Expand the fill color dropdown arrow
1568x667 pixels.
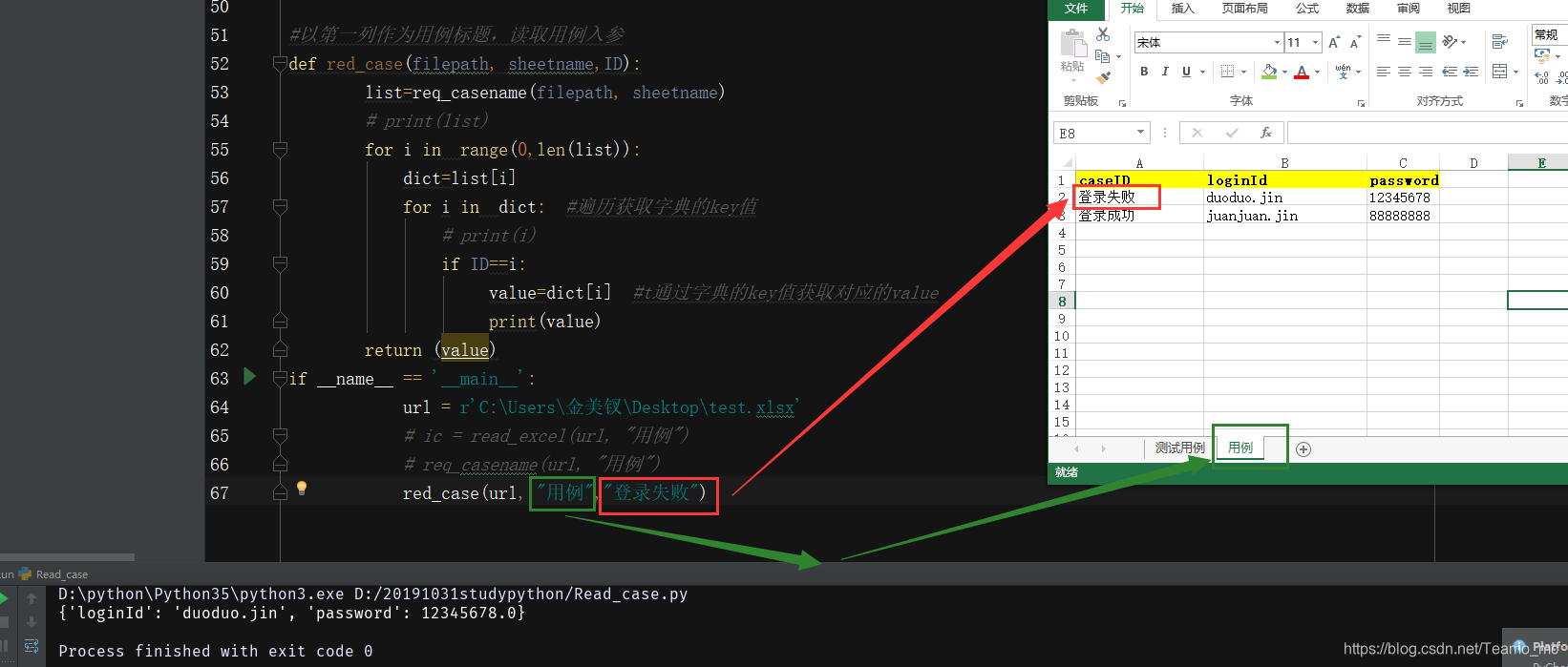click(1285, 72)
